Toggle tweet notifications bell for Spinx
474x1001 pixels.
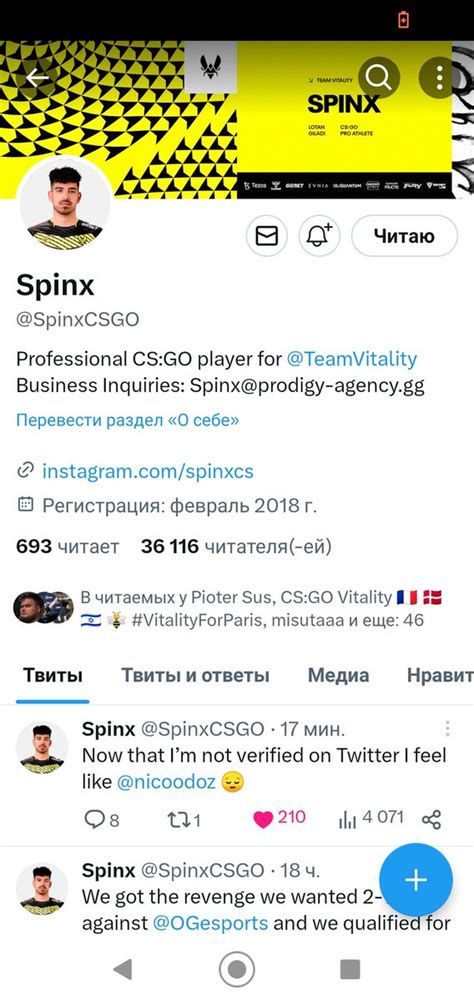tap(319, 236)
